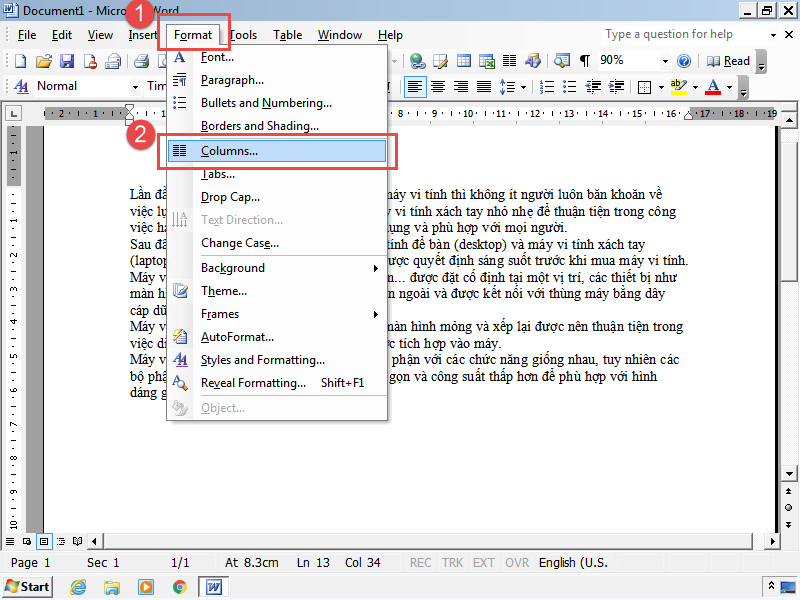Expand the Outside Border dropdown arrow
The height and width of the screenshot is (600, 800).
click(x=661, y=88)
